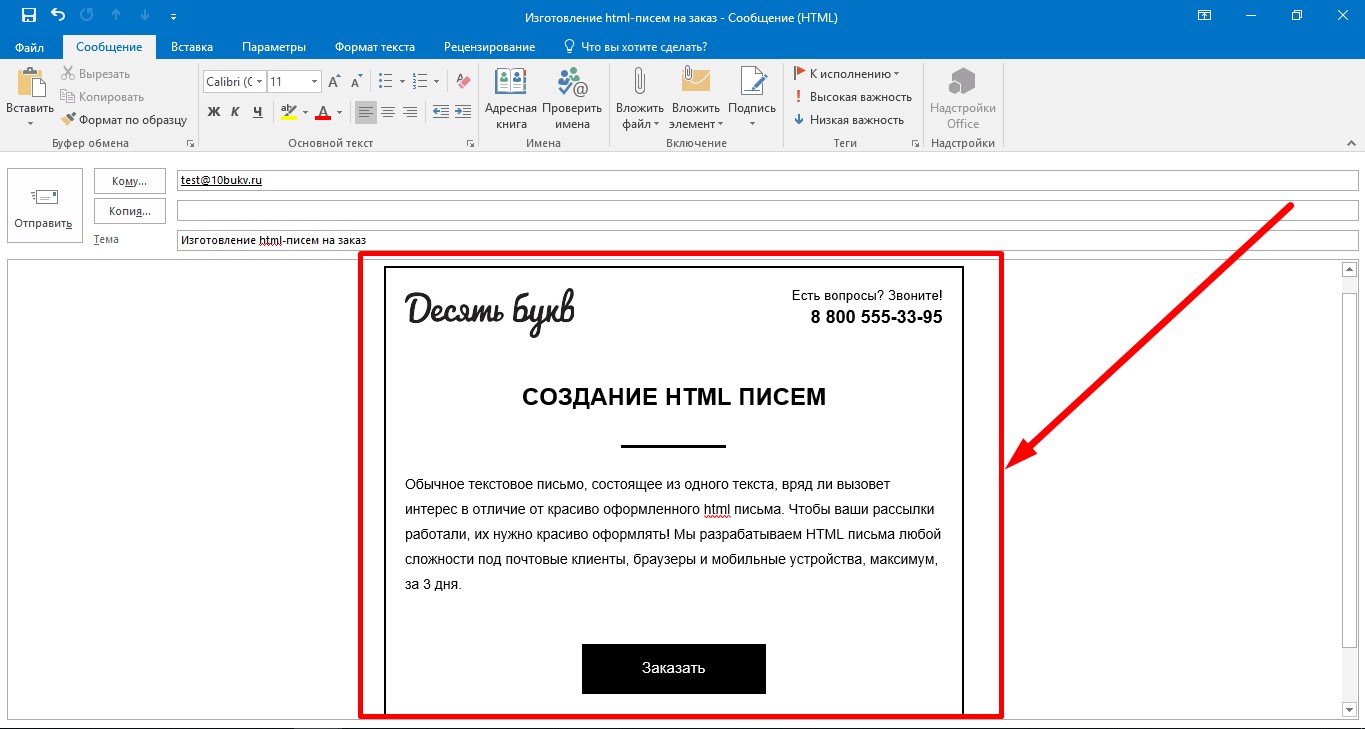Viewport: 1365px width, 729px height.
Task: Open the font size 11 dropdown
Action: [x=315, y=82]
